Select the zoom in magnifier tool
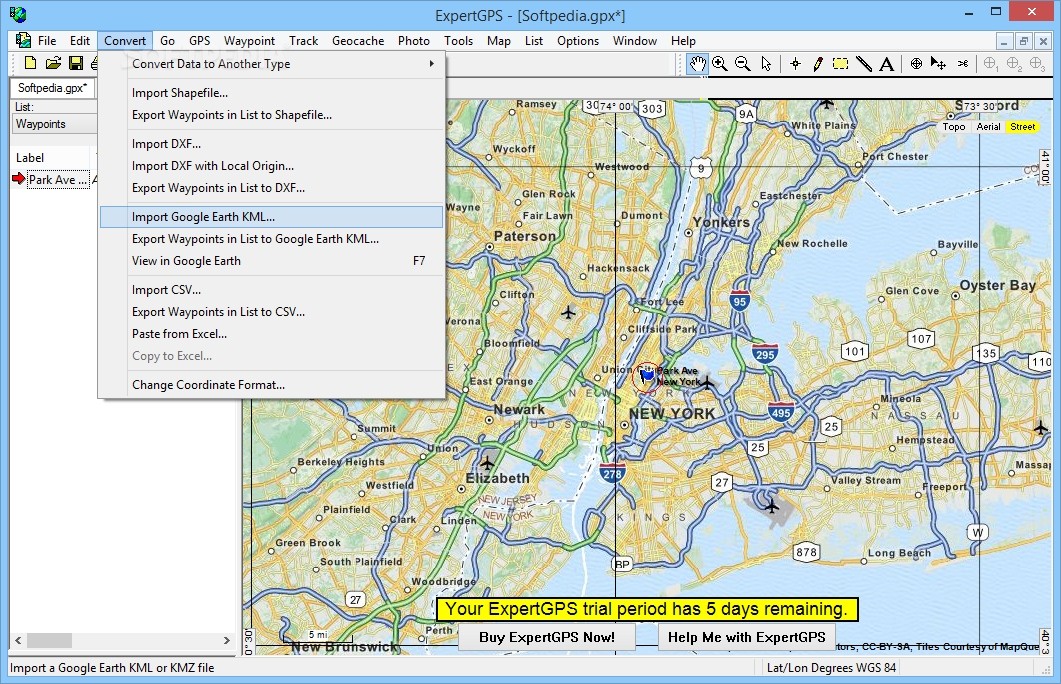 click(x=720, y=64)
